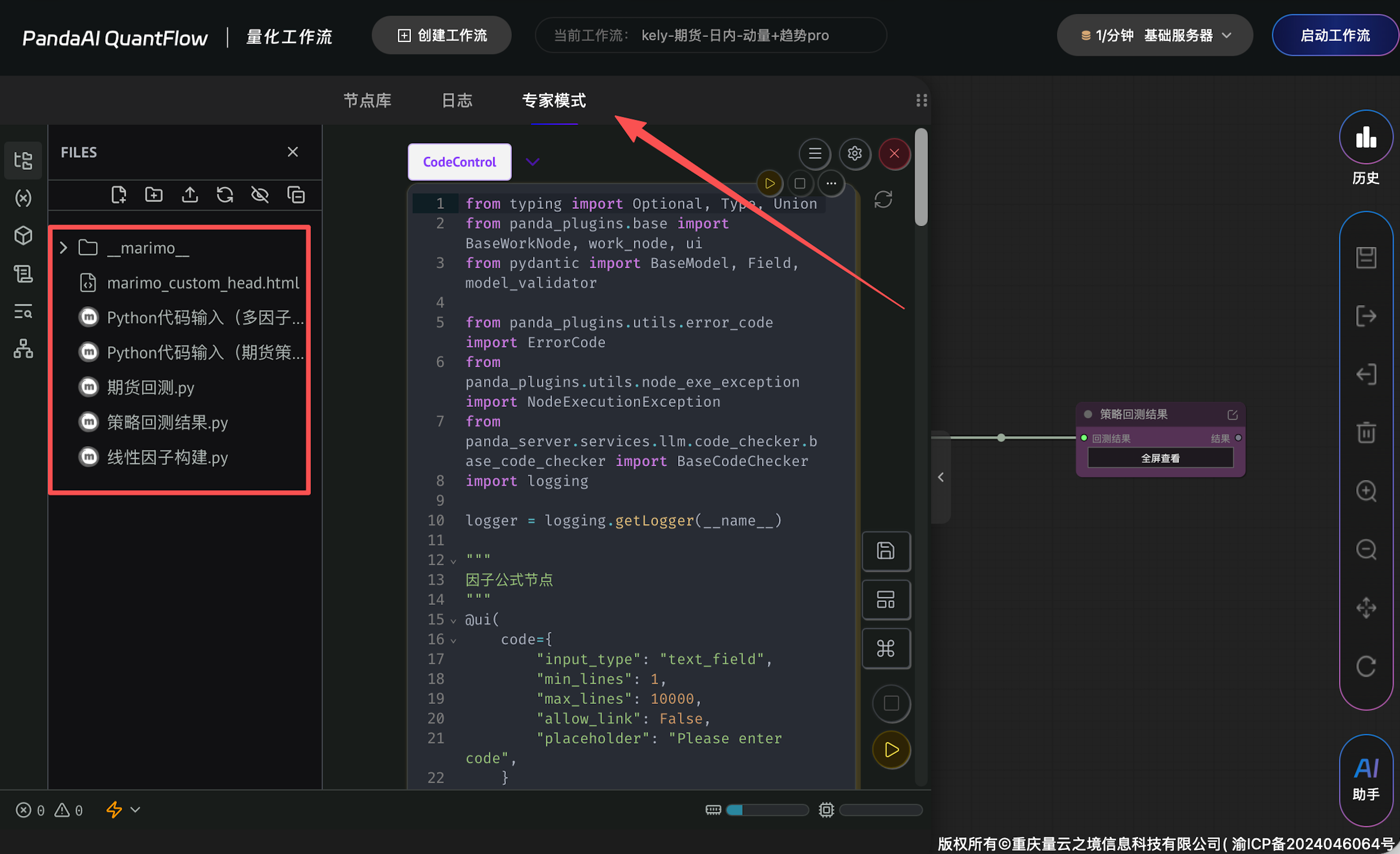Click the export arrow icon in right toolbar
Image resolution: width=1400 pixels, height=854 pixels.
(x=1365, y=316)
